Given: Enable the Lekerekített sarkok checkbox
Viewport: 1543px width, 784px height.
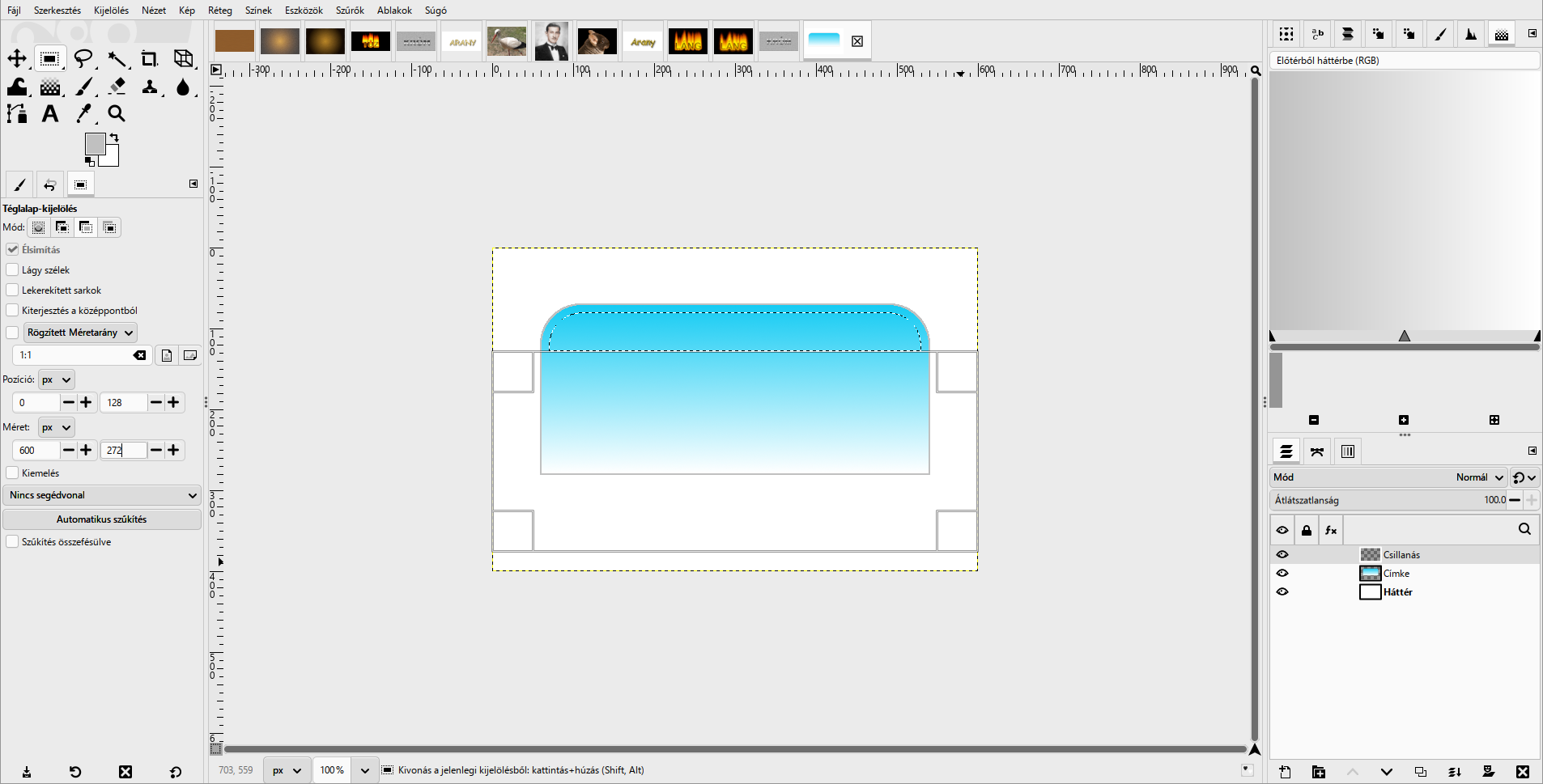Looking at the screenshot, I should pos(12,290).
